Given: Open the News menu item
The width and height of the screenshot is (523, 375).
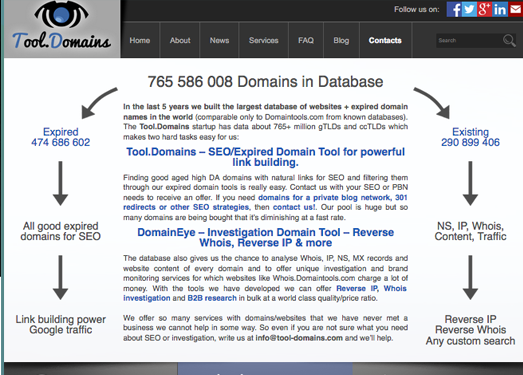Looking at the screenshot, I should 219,40.
